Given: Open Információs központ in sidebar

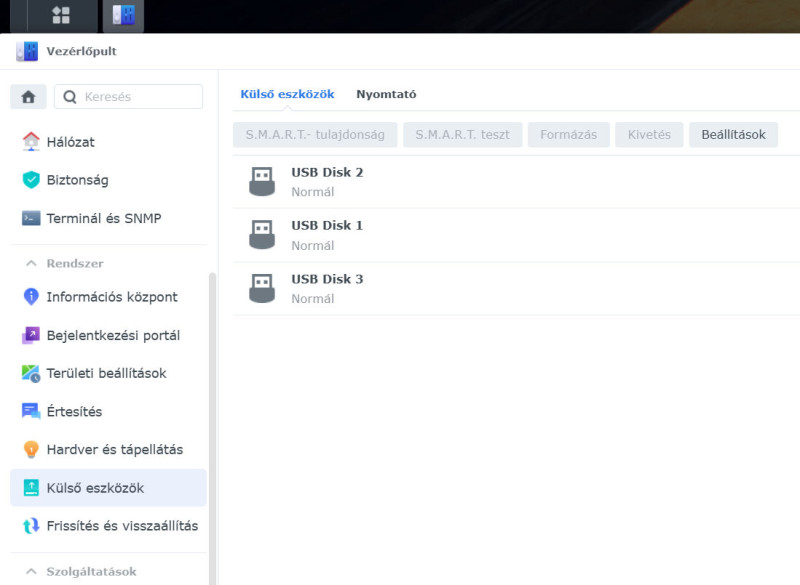Looking at the screenshot, I should pos(108,297).
